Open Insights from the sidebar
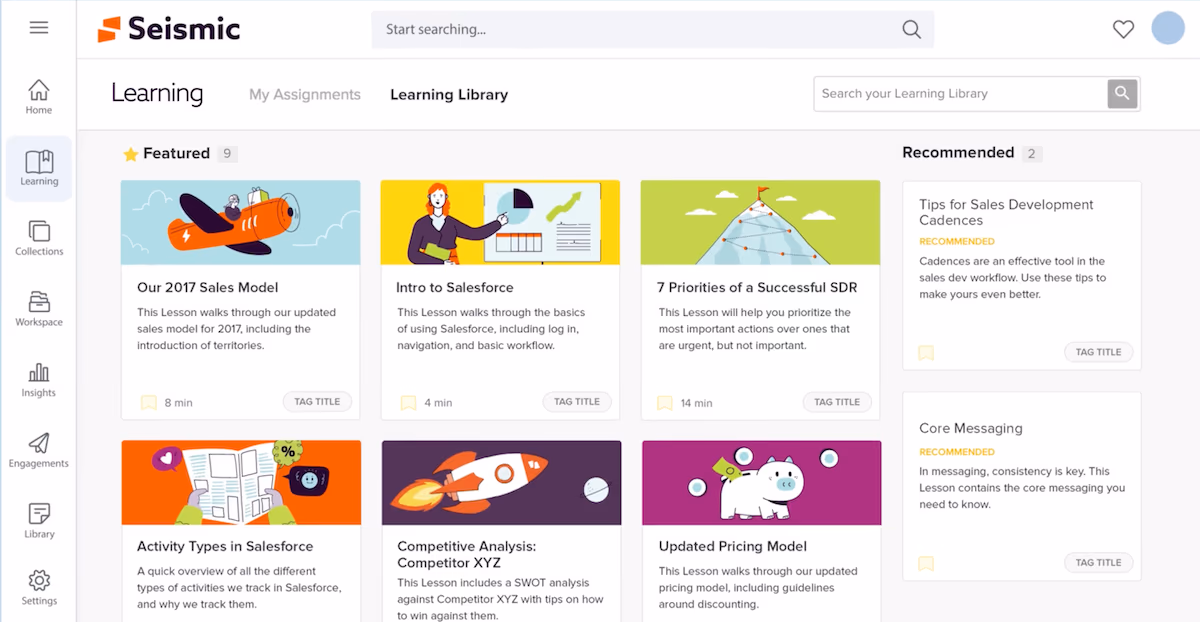This screenshot has height=622, width=1200. [x=39, y=380]
